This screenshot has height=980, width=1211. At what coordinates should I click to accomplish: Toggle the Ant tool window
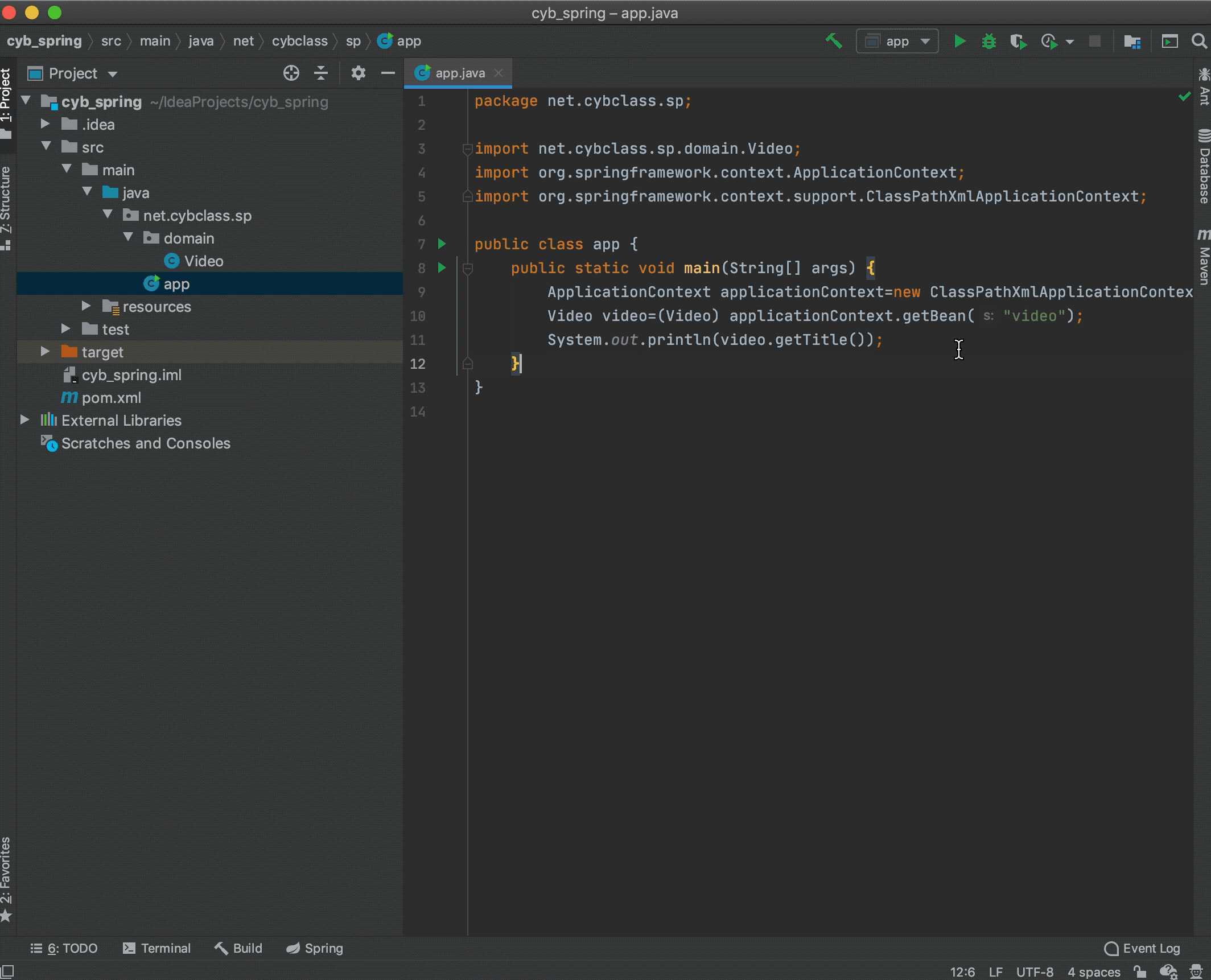coord(1203,87)
